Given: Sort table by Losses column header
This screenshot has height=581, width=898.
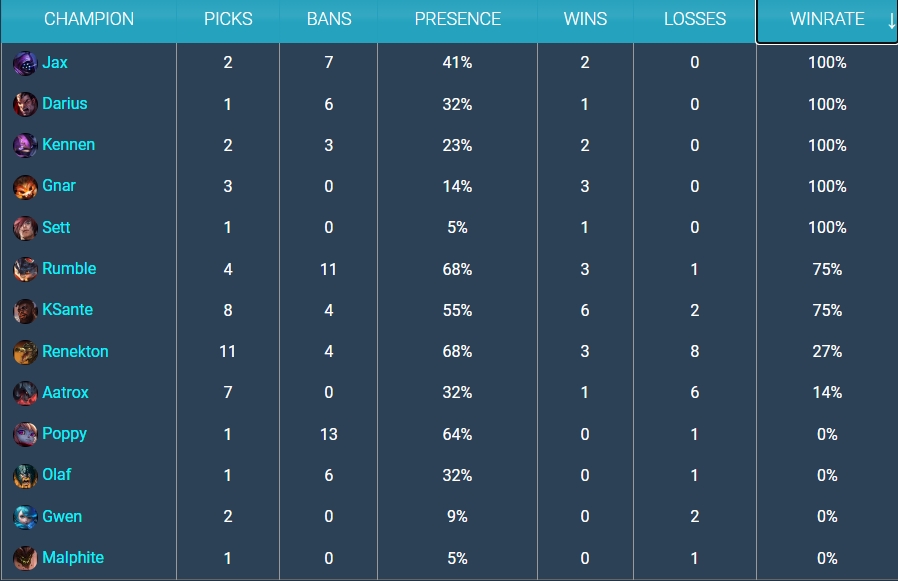Looking at the screenshot, I should (x=695, y=20).
